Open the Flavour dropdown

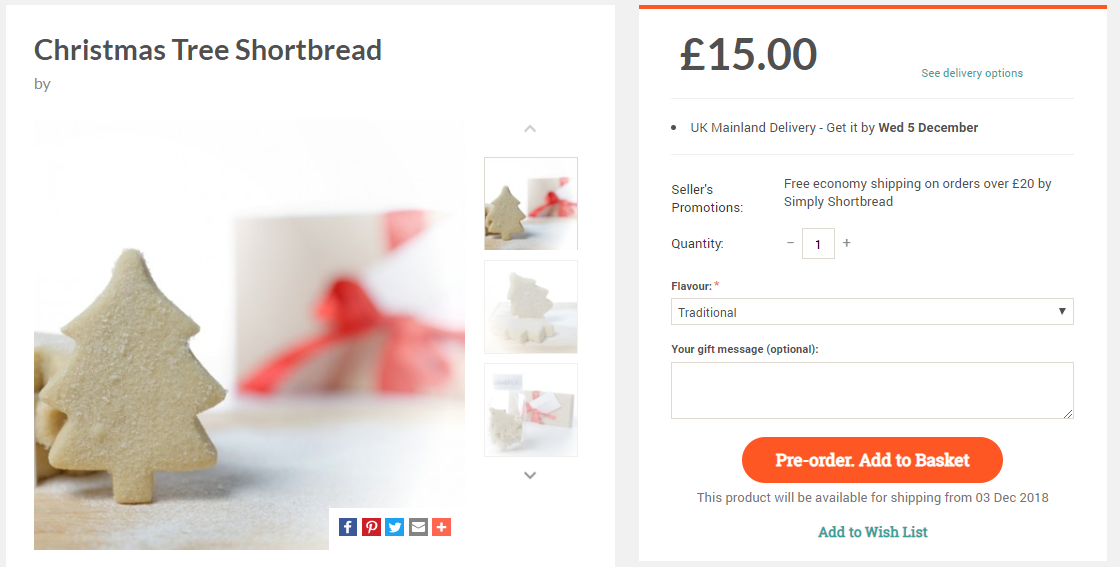click(872, 312)
